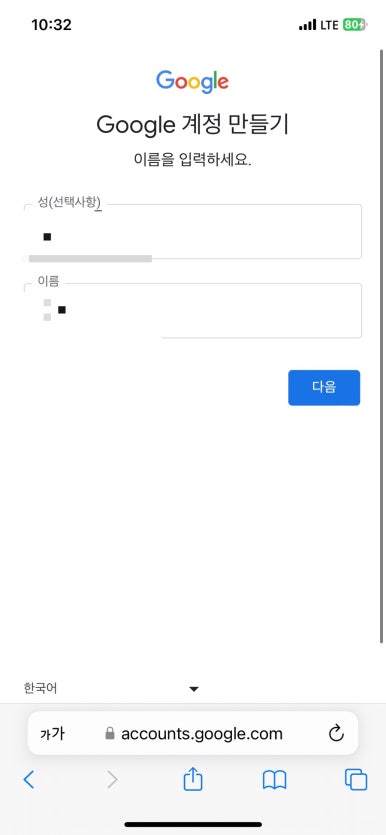Show open tabs with the tabs icon
The image size is (386, 835).
pyautogui.click(x=356, y=780)
